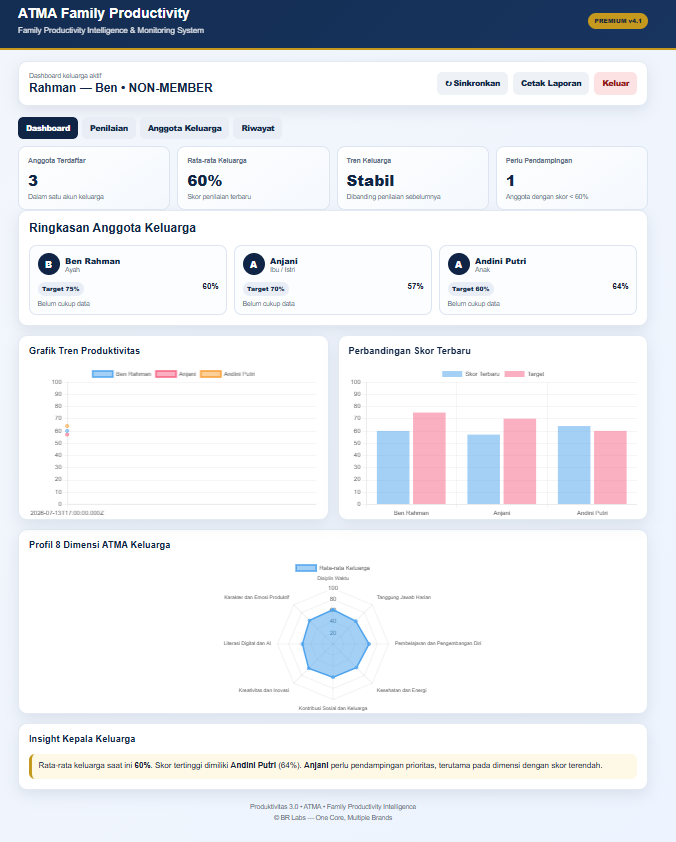Click Ben Rahman's avatar circle B

(48, 264)
